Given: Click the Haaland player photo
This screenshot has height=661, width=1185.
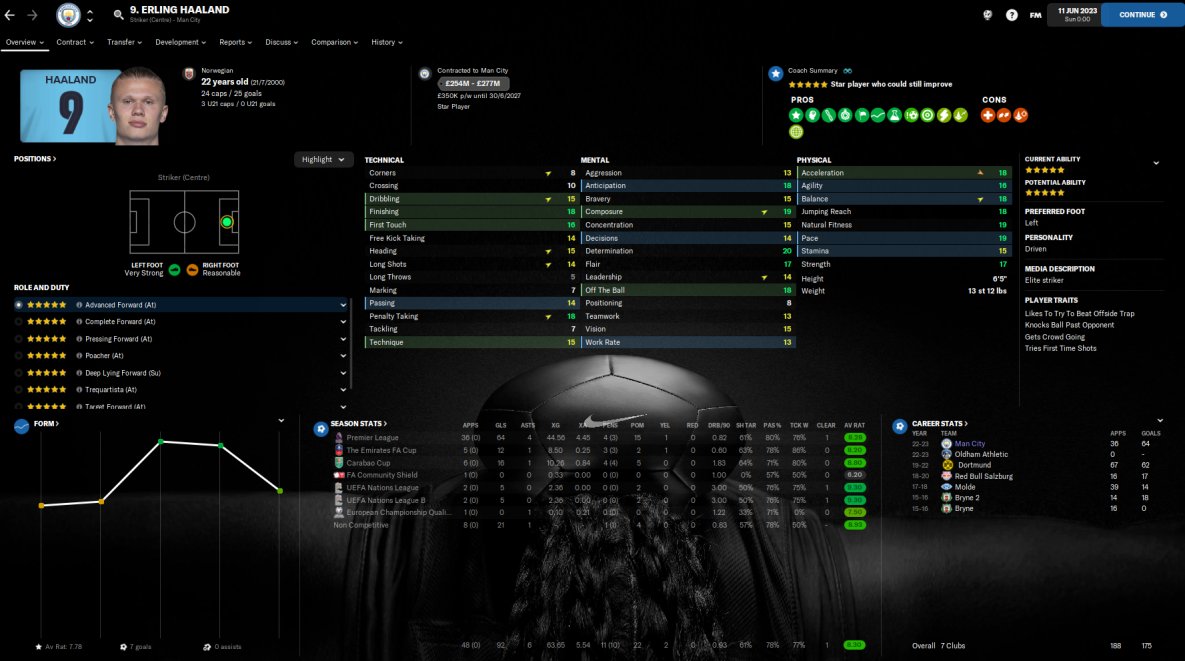Looking at the screenshot, I should 138,106.
